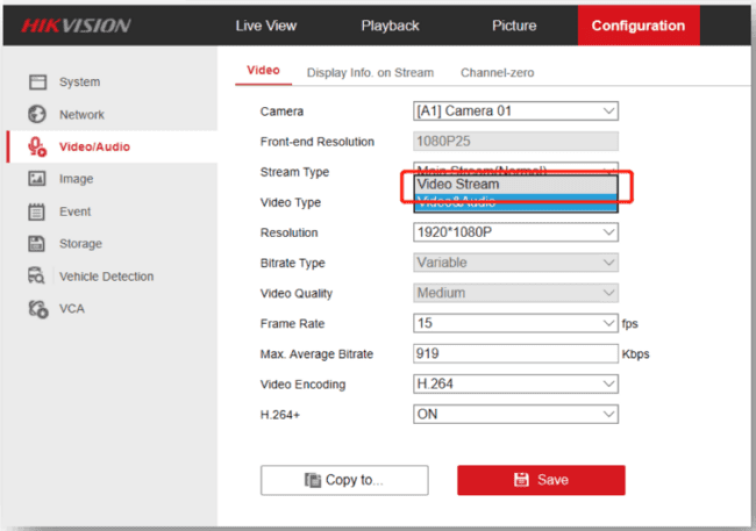Open the Camera dropdown
The height and width of the screenshot is (531, 756).
coord(515,111)
